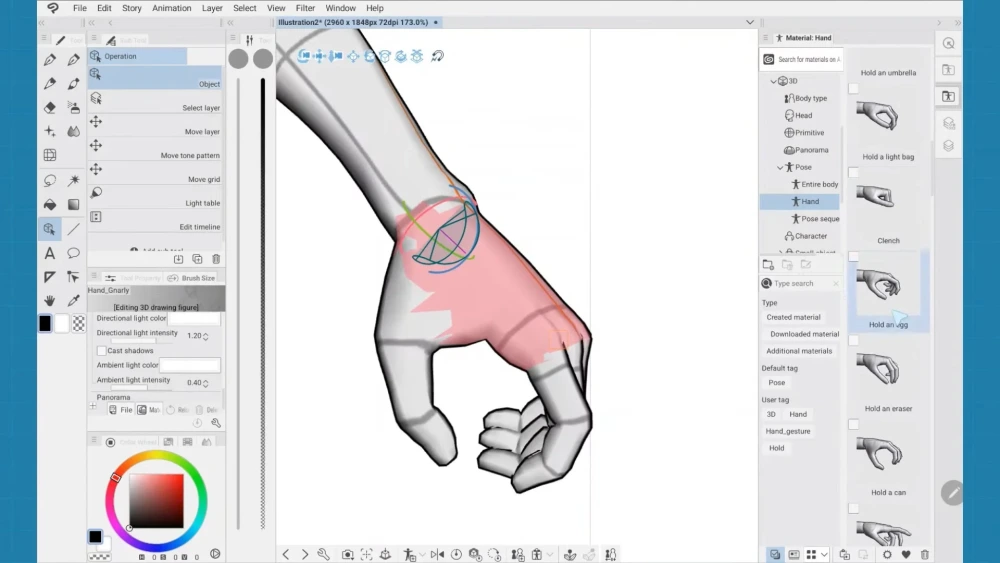This screenshot has width=1000, height=563.
Task: Collapse the 3D tree node
Action: pyautogui.click(x=773, y=81)
